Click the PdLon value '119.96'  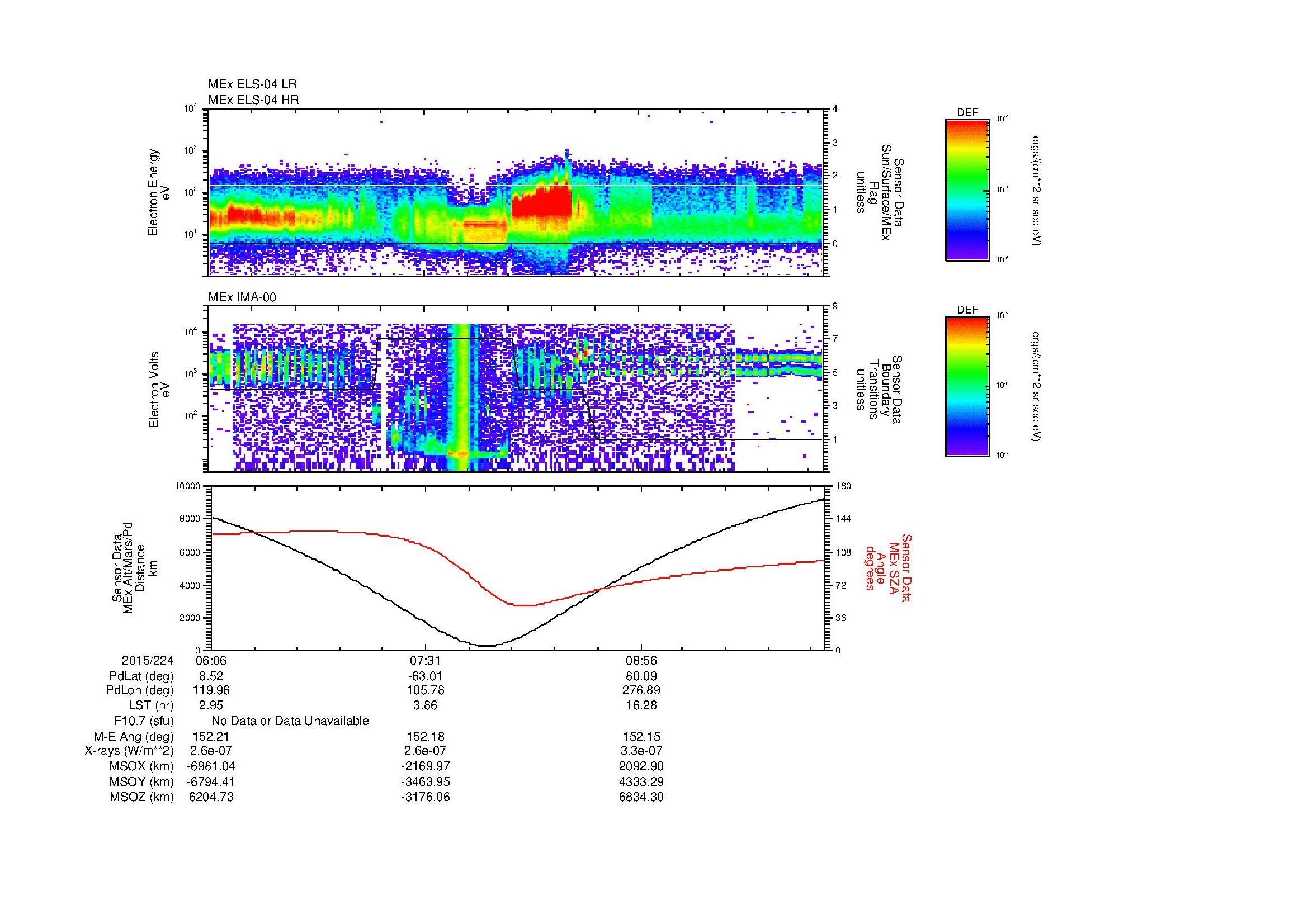click(x=211, y=690)
